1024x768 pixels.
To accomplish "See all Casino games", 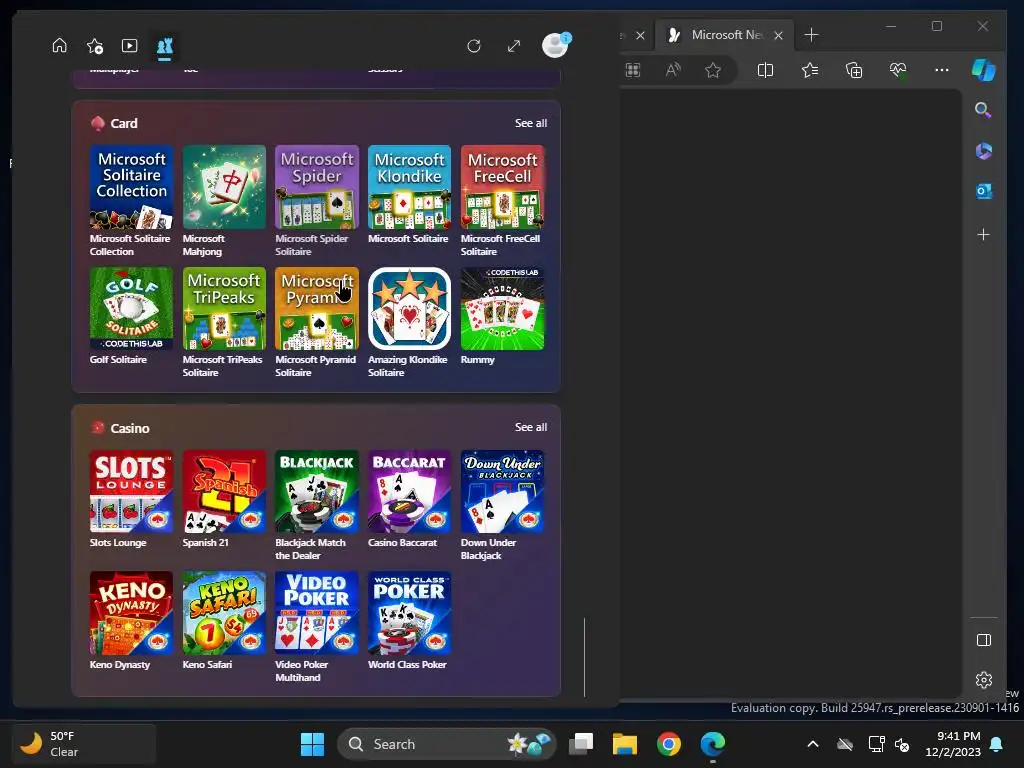I will (531, 427).
